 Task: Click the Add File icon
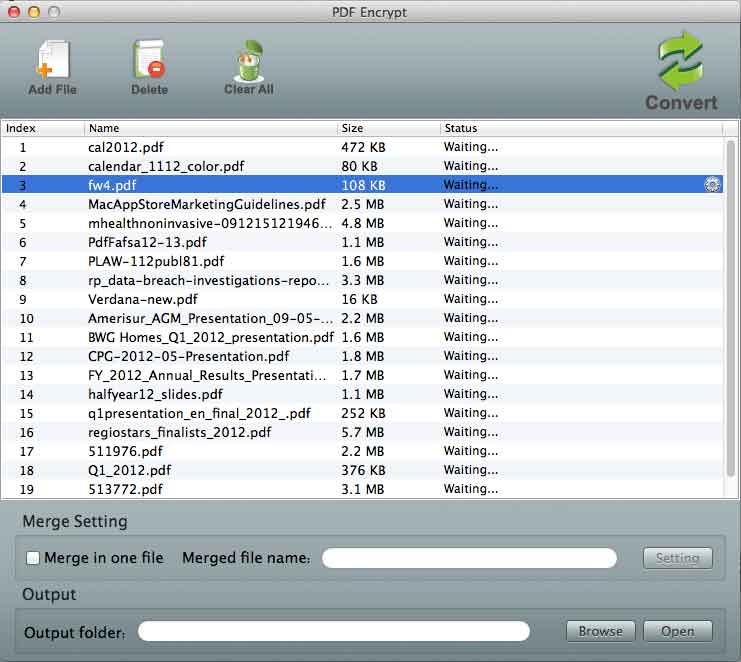[x=52, y=61]
